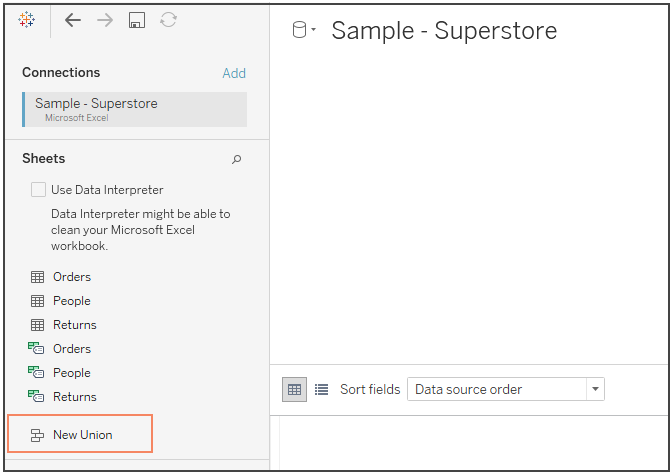This screenshot has height=476, width=672.
Task: Select the People sheet table icon
Action: (37, 301)
